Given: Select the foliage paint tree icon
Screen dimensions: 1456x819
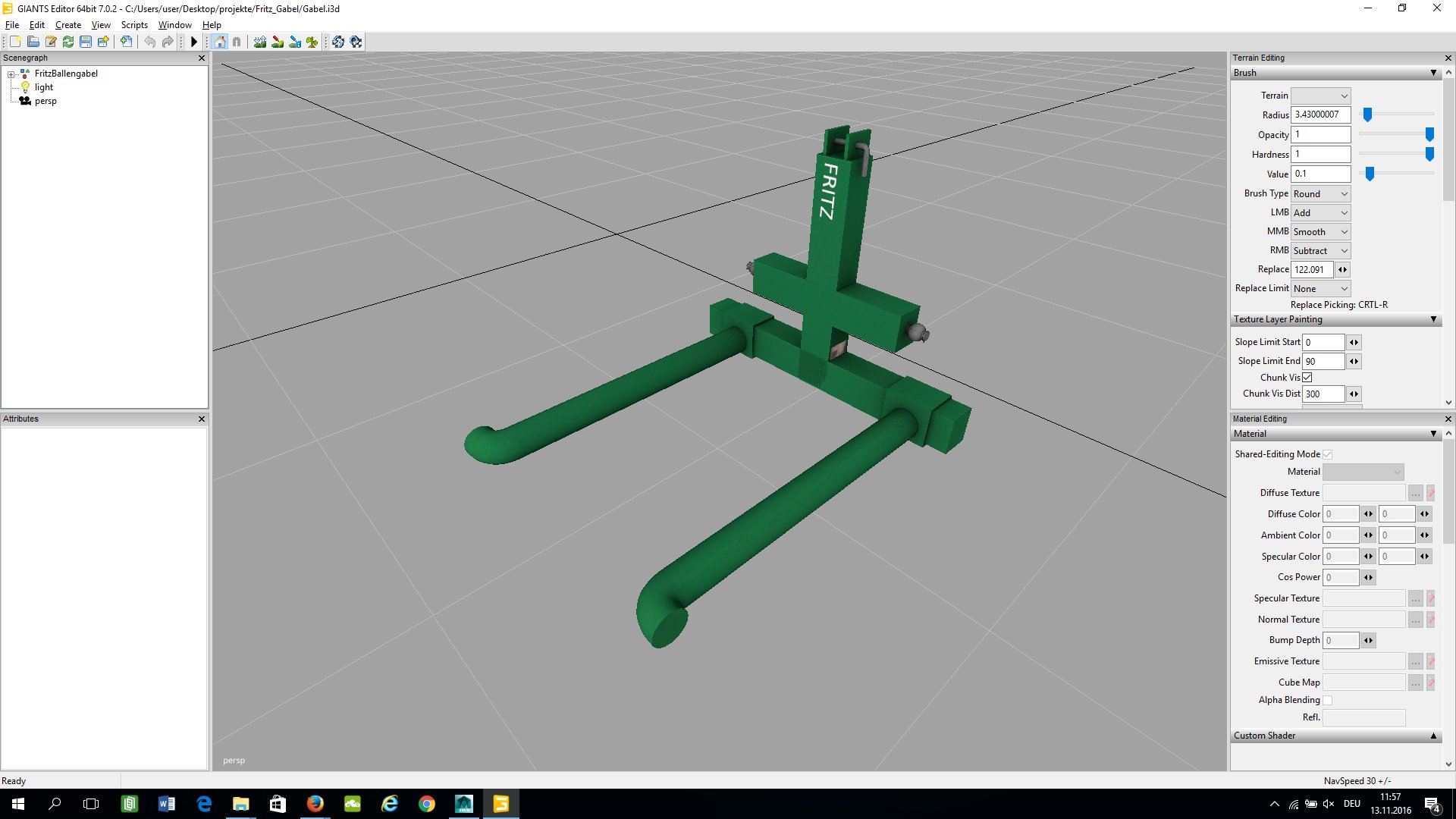Looking at the screenshot, I should point(312,42).
